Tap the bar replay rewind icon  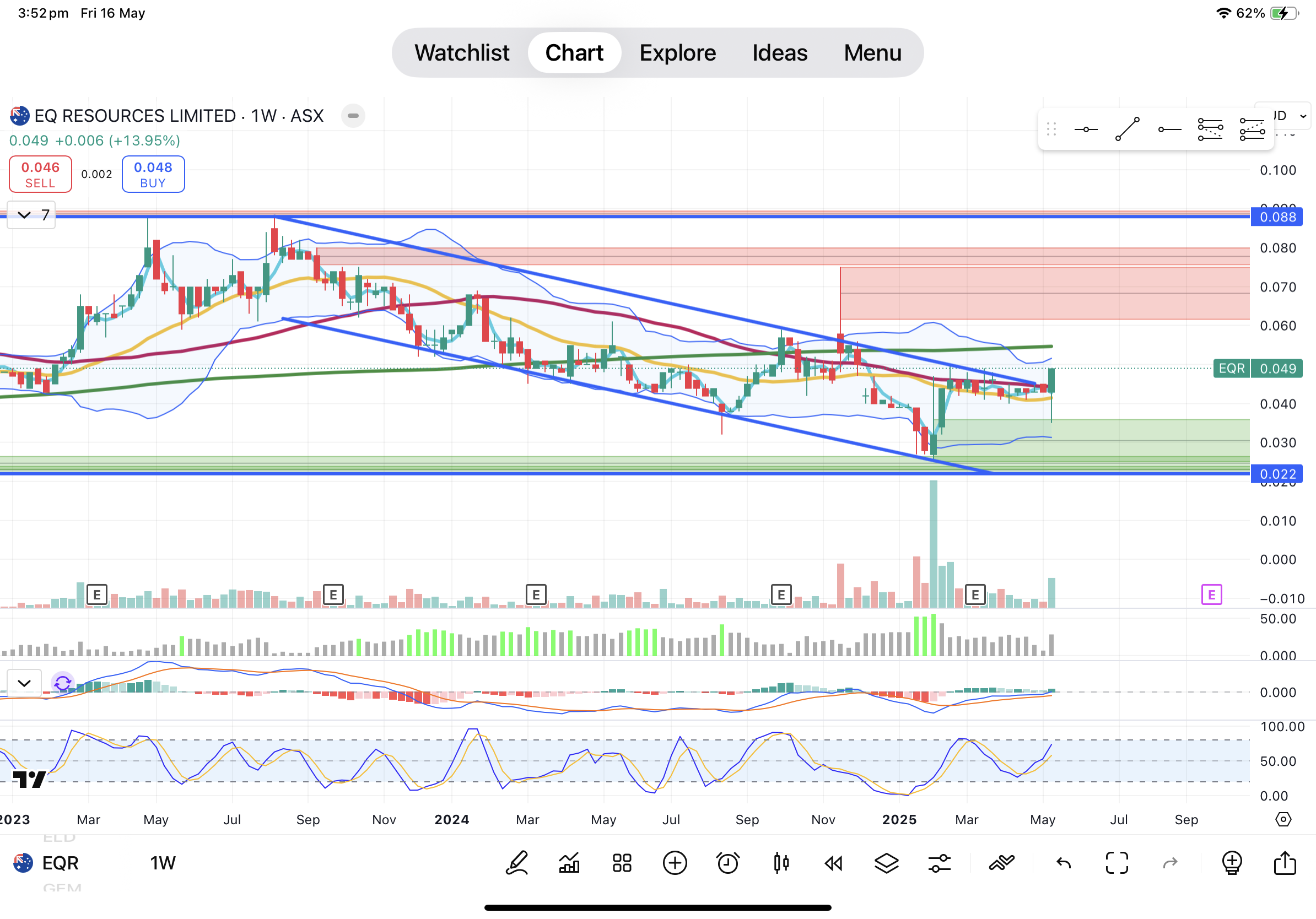833,863
